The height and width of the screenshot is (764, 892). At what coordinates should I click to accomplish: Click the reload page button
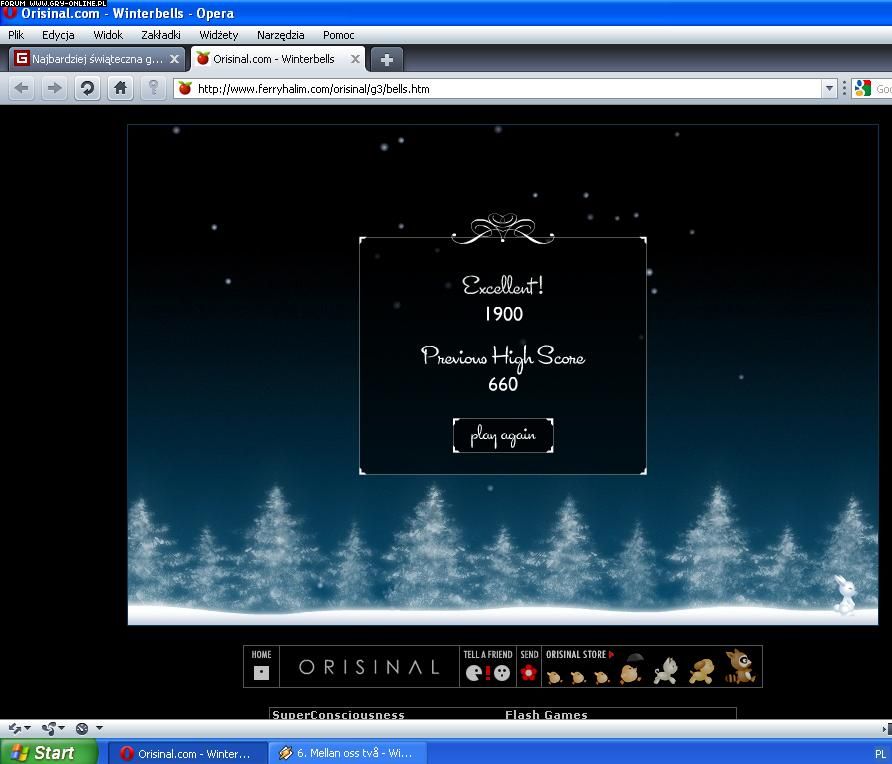pos(88,88)
